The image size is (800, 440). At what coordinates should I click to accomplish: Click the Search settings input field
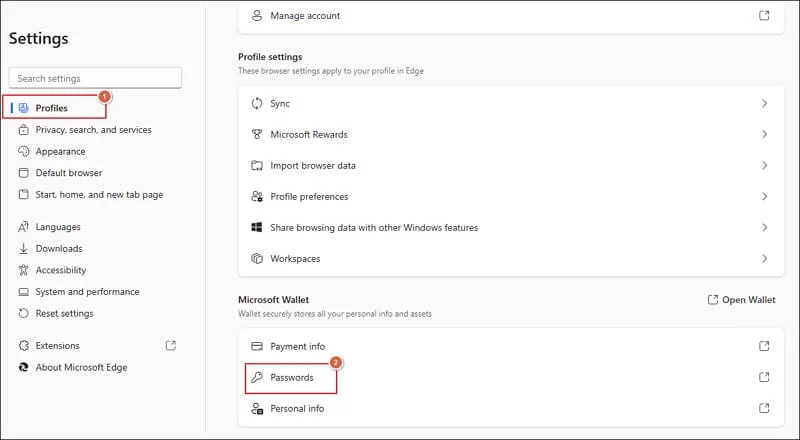click(95, 78)
